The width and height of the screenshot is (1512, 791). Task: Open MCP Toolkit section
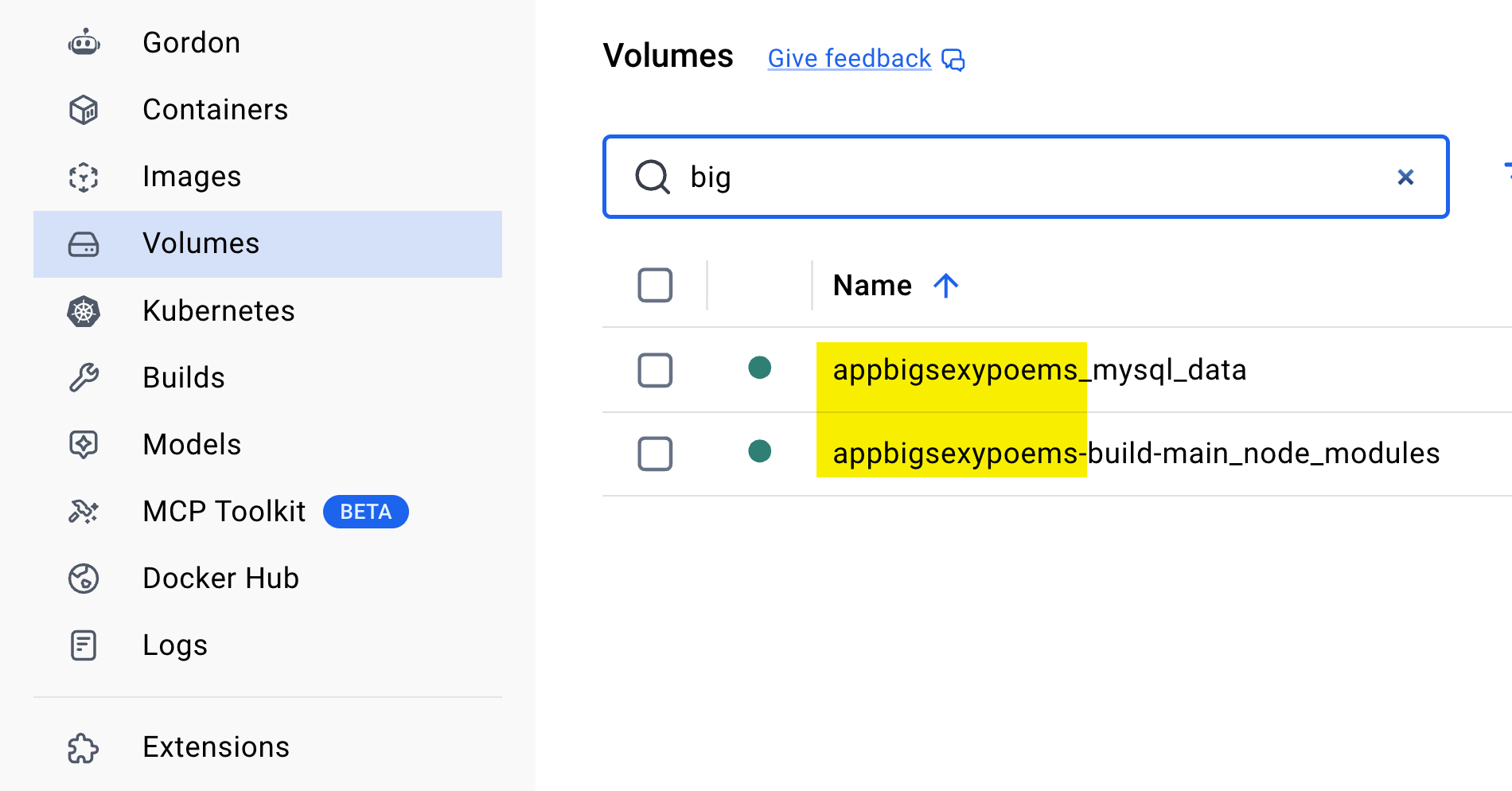tap(267, 512)
